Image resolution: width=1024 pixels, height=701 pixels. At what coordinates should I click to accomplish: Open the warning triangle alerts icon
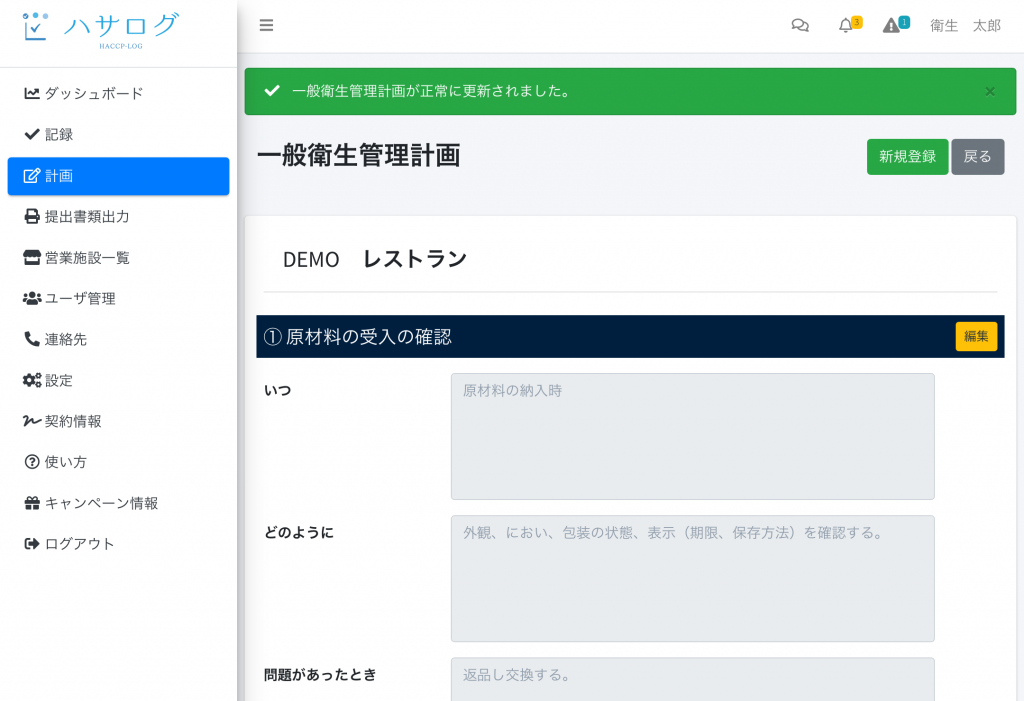891,26
